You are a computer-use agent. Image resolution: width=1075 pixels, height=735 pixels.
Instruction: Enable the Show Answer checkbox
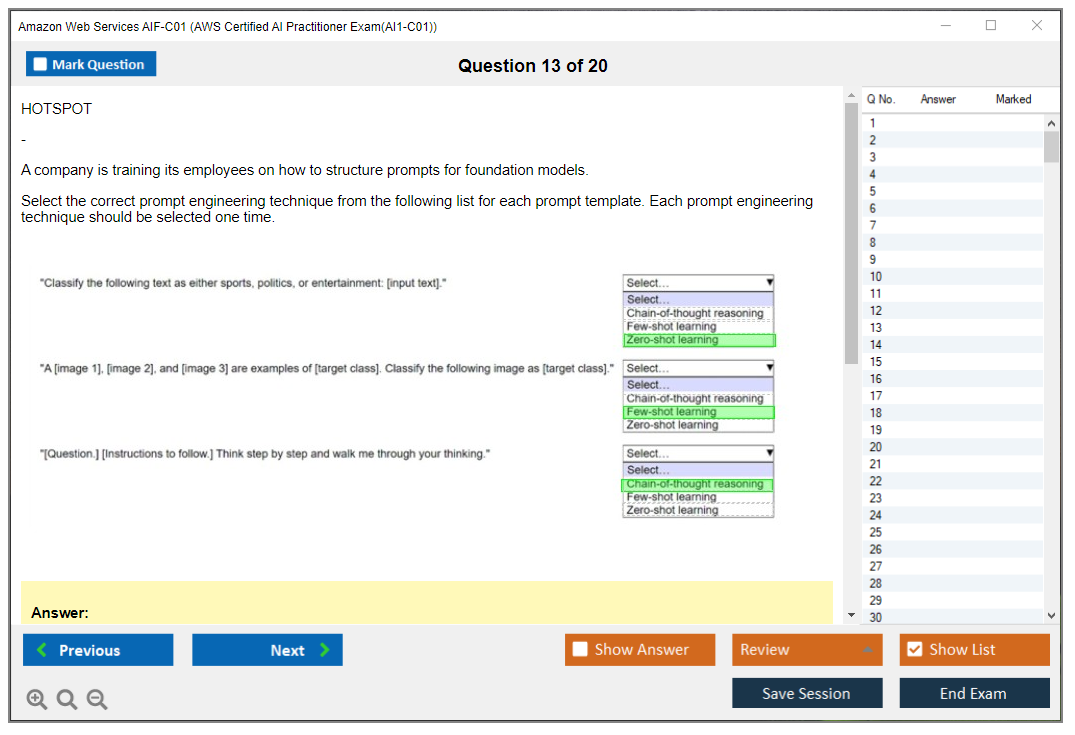tap(580, 650)
